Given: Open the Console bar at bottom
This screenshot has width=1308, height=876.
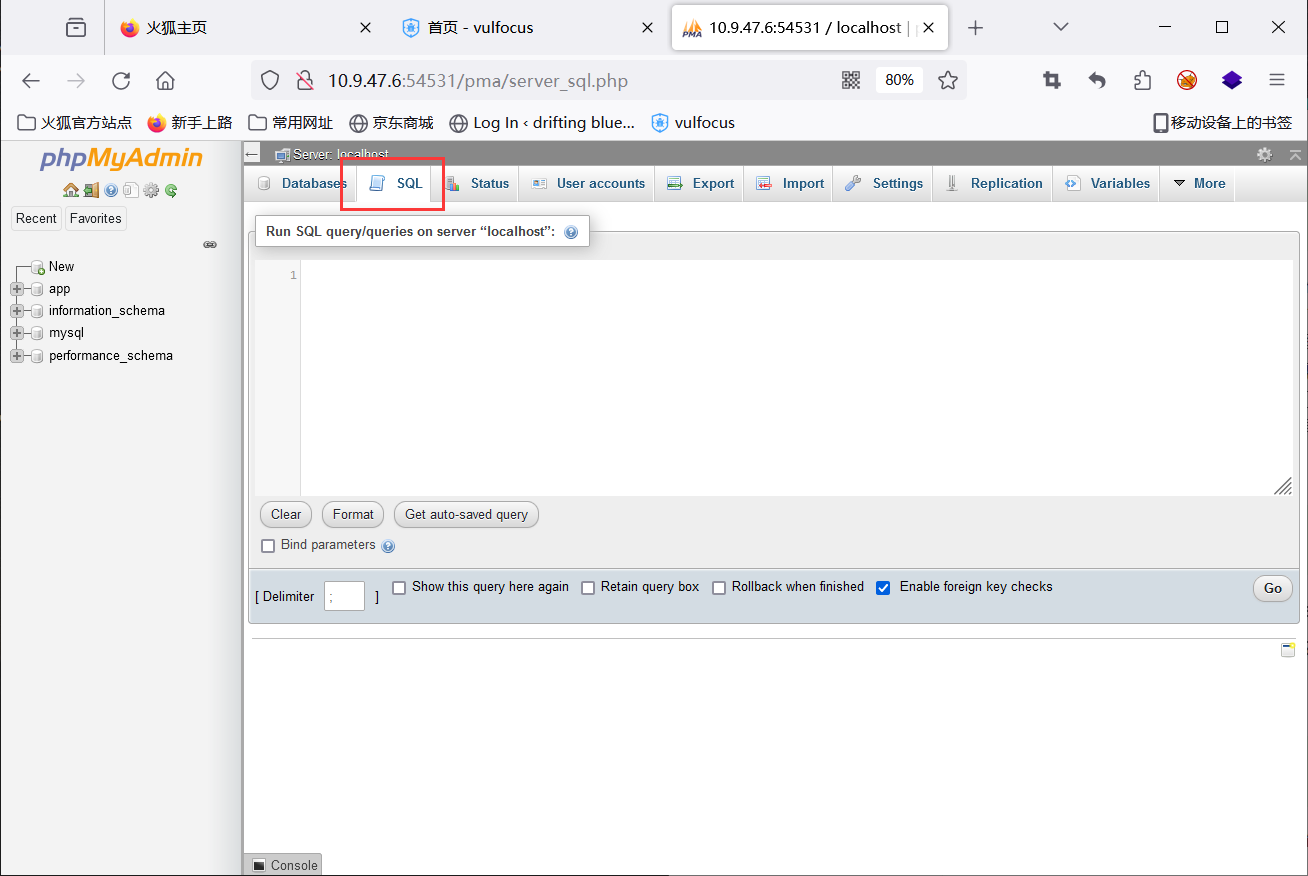Looking at the screenshot, I should (284, 866).
